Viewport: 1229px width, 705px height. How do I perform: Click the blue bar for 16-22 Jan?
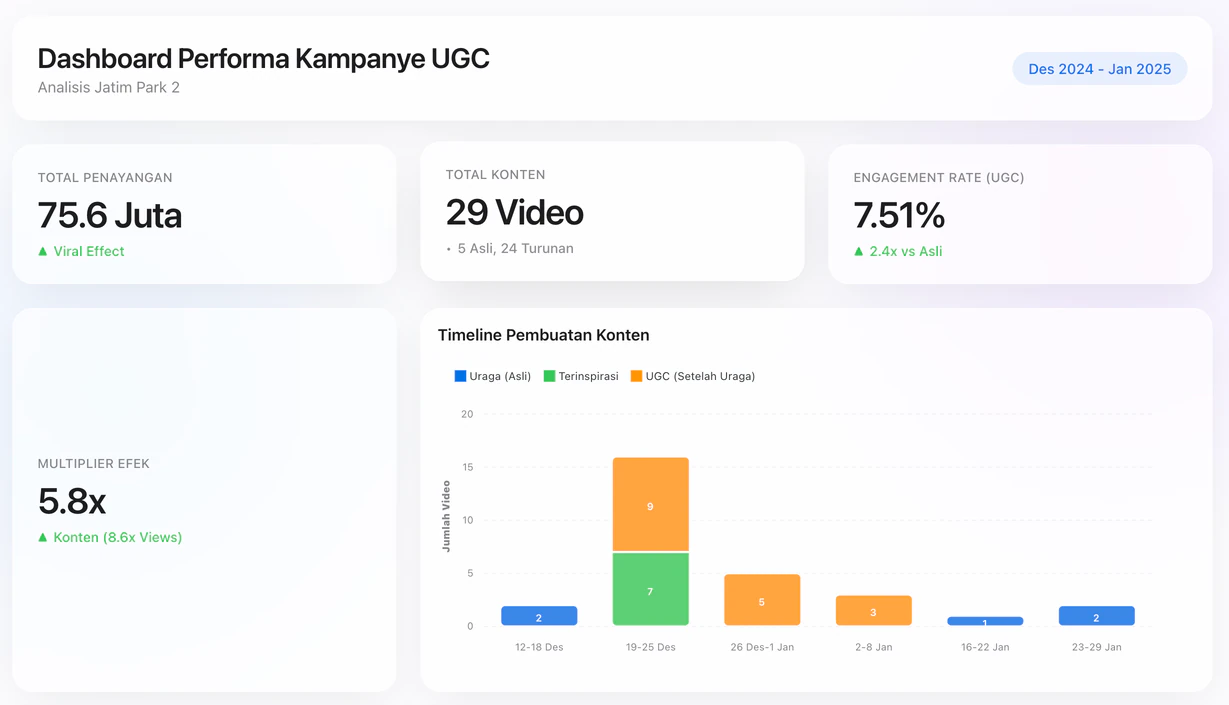(985, 621)
